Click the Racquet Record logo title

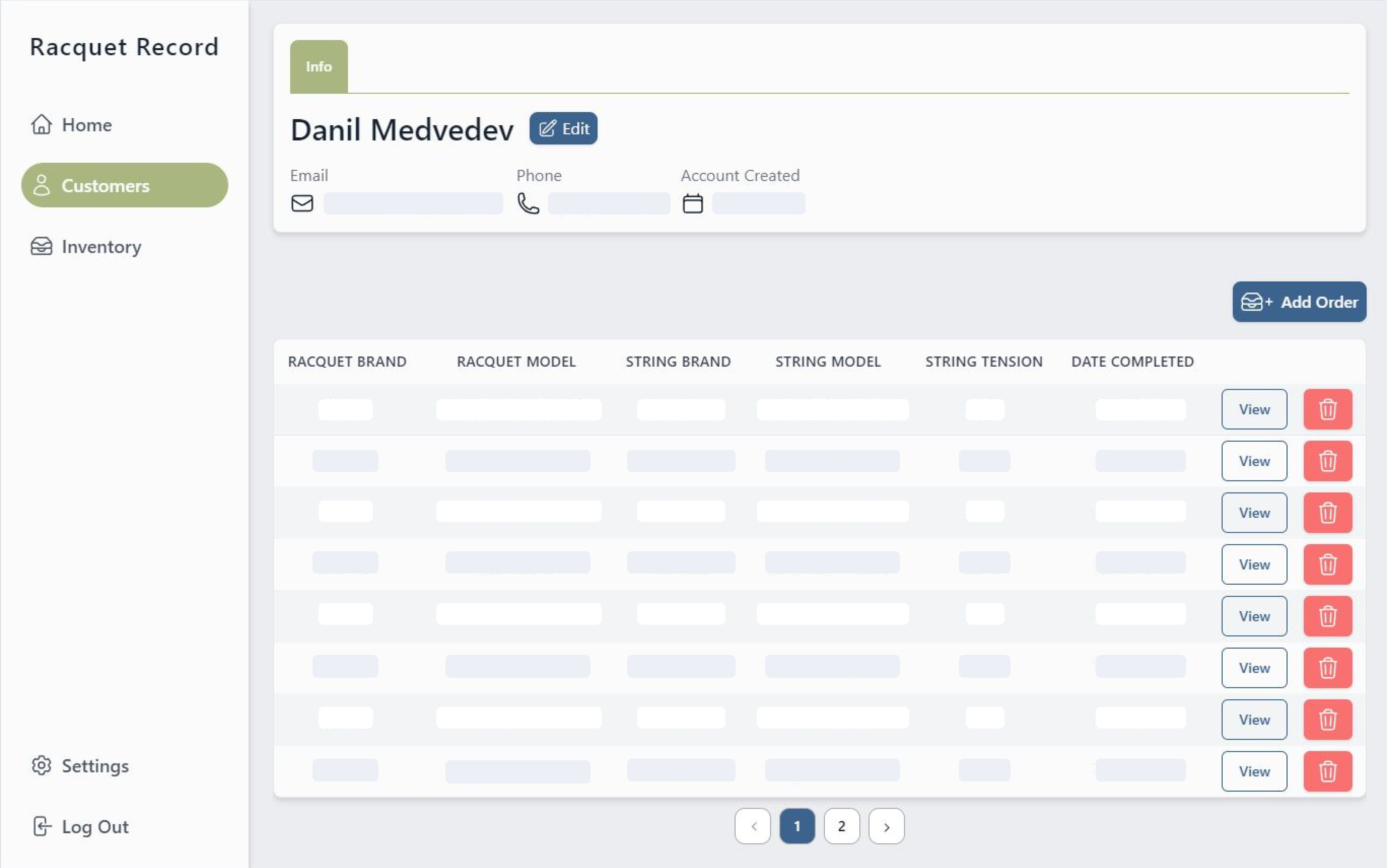[x=124, y=47]
